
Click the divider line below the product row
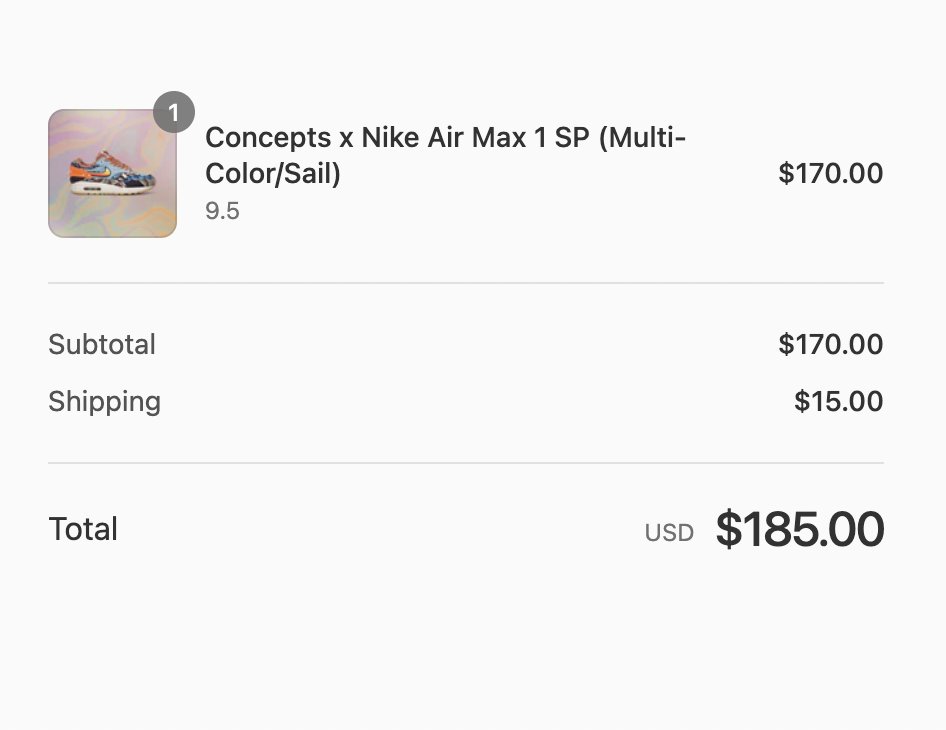[466, 282]
